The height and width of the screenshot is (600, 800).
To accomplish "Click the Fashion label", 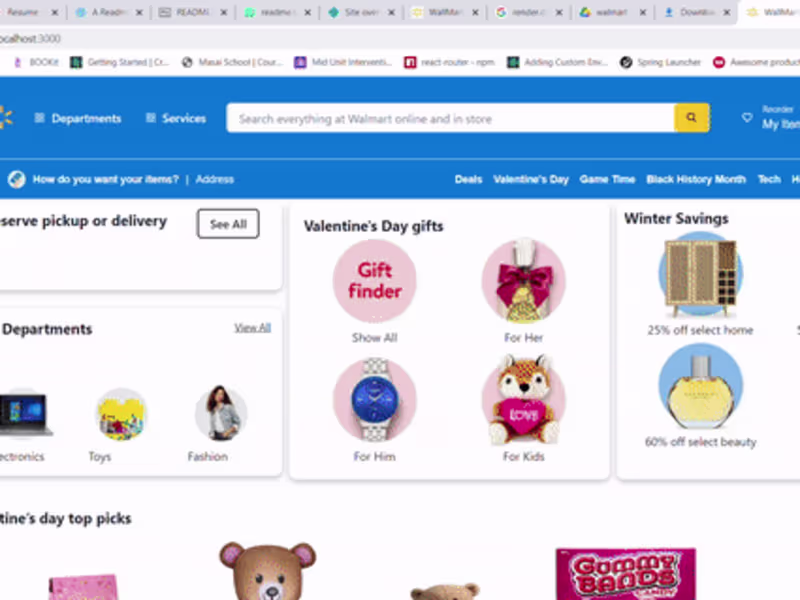I will click(208, 457).
